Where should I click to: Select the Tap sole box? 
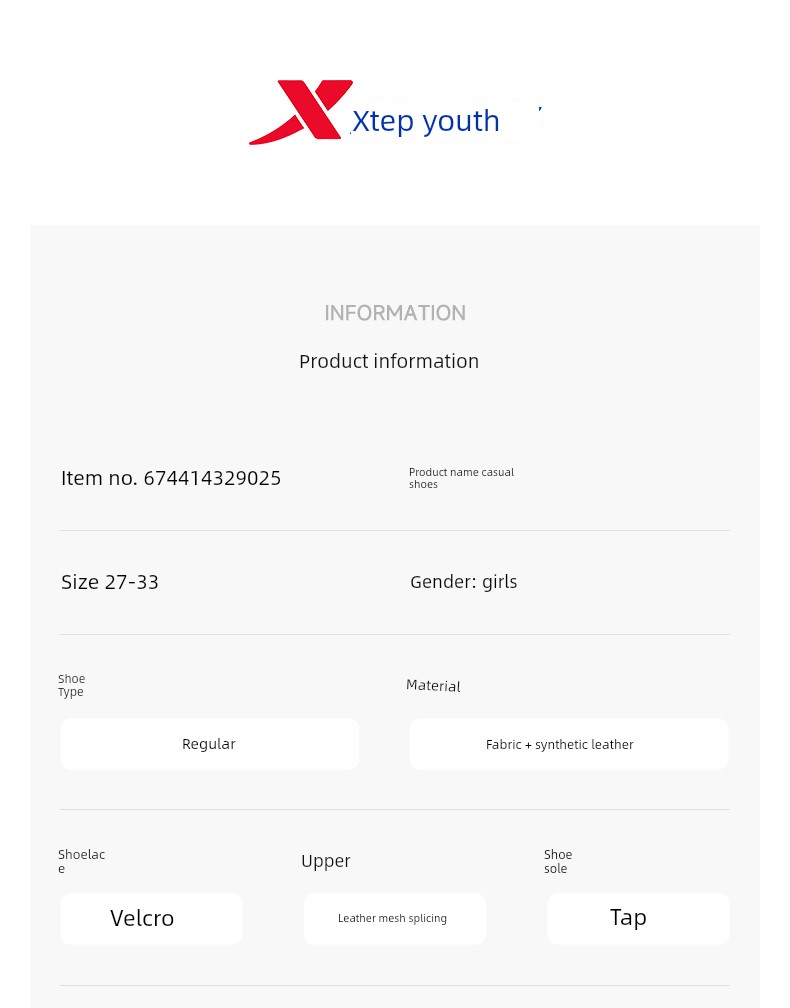[x=638, y=919]
